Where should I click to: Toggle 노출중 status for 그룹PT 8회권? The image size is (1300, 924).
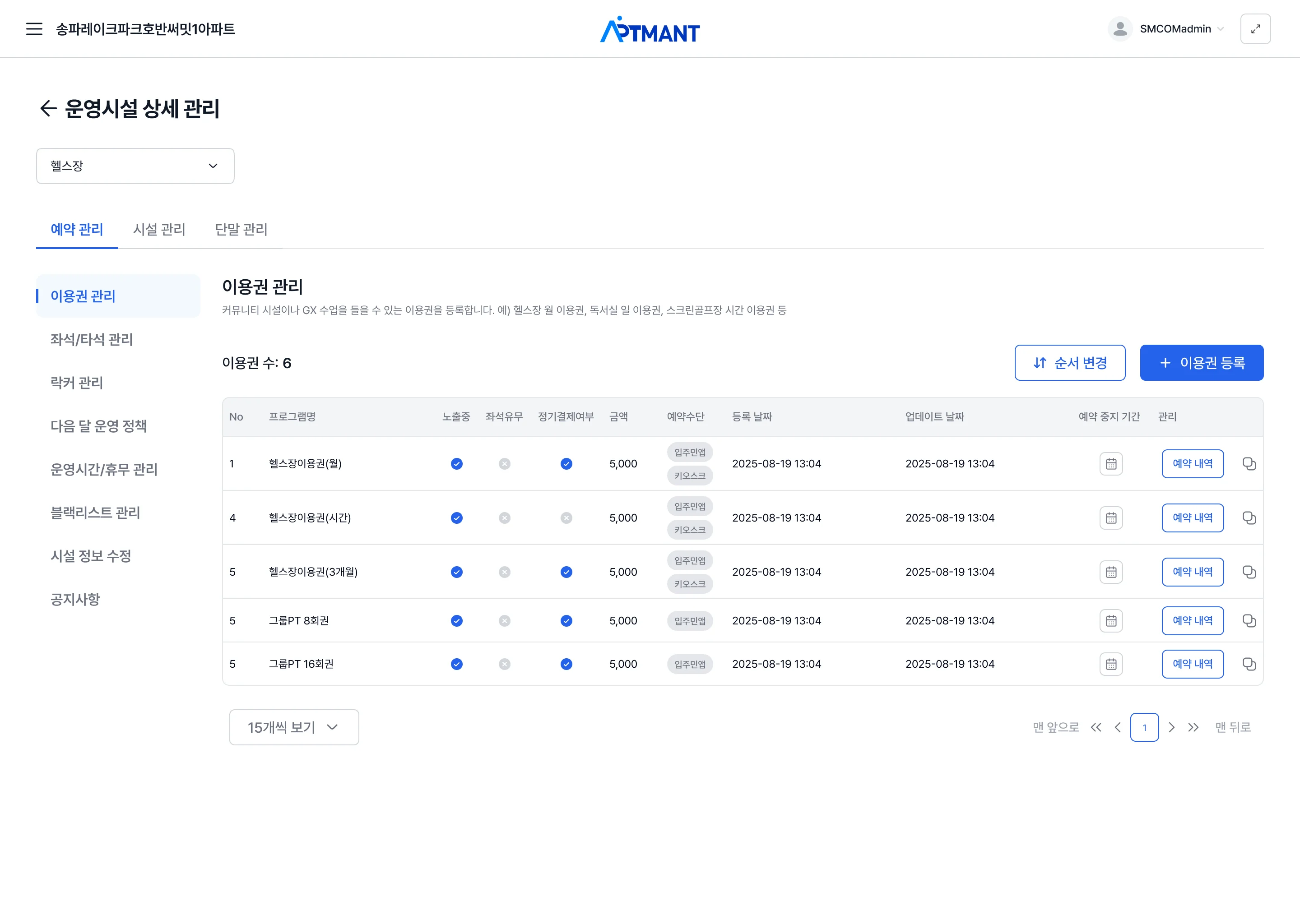pyautogui.click(x=456, y=621)
